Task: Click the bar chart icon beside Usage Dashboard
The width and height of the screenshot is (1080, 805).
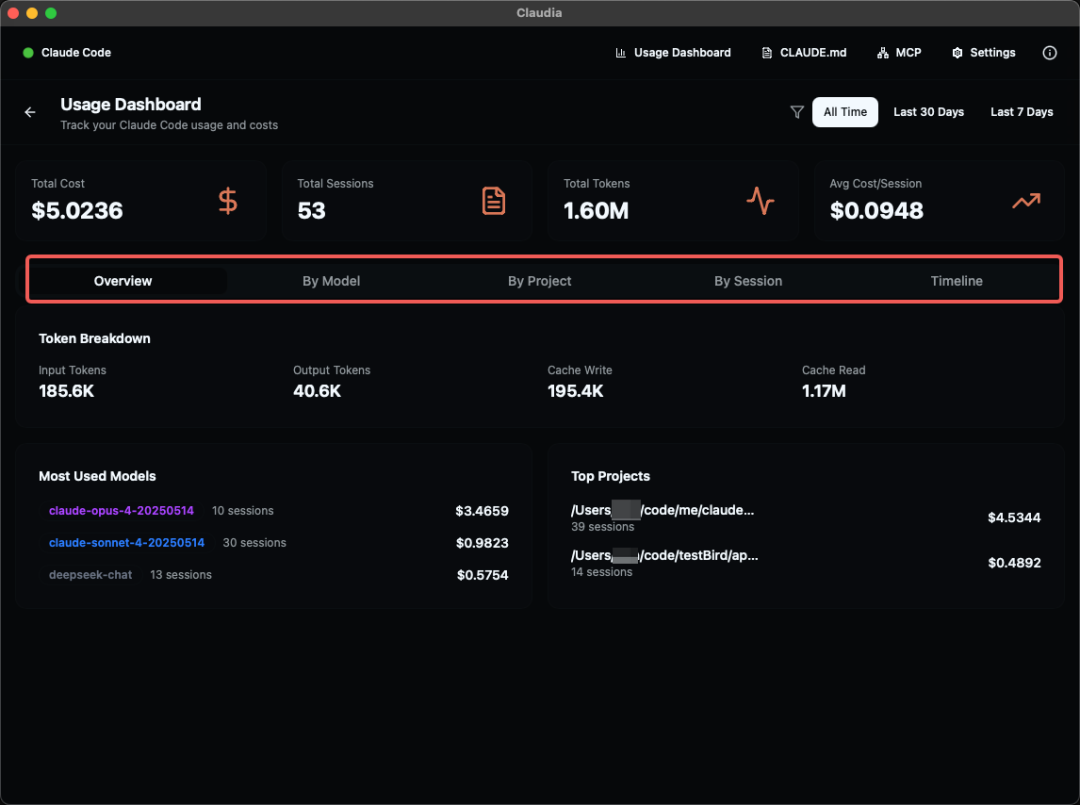Action: point(621,53)
